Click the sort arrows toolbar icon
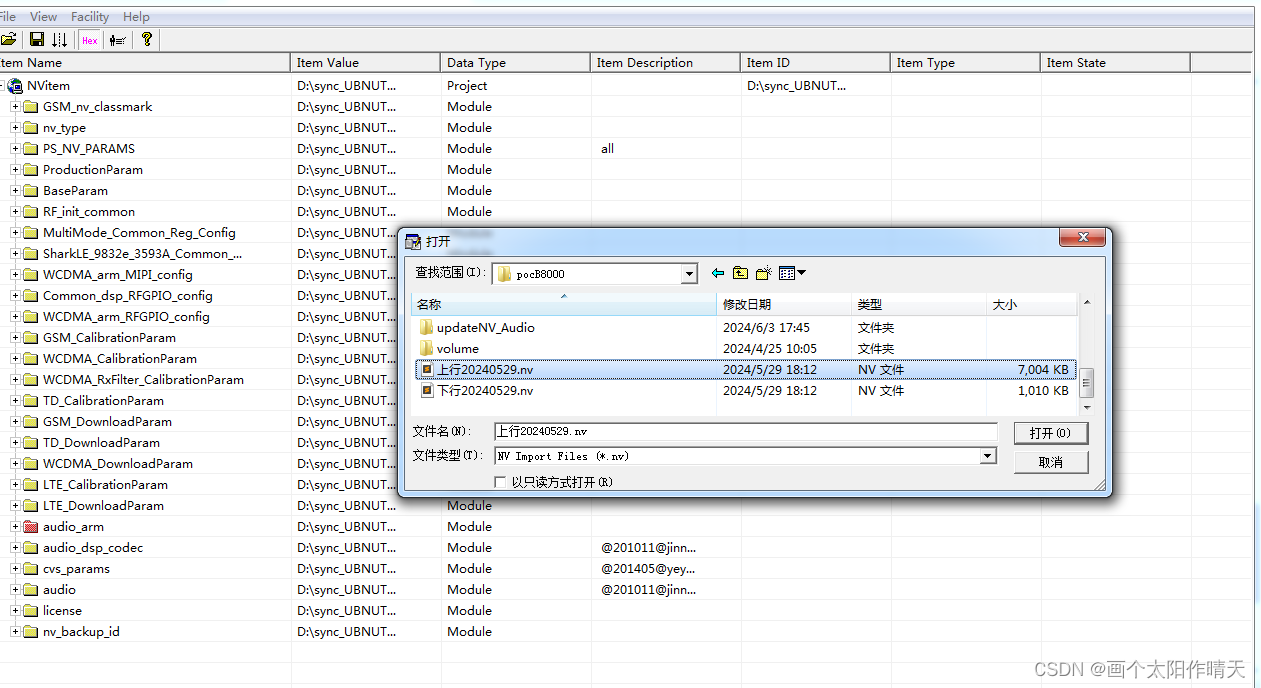Screen dimensions: 1261x688 61,39
